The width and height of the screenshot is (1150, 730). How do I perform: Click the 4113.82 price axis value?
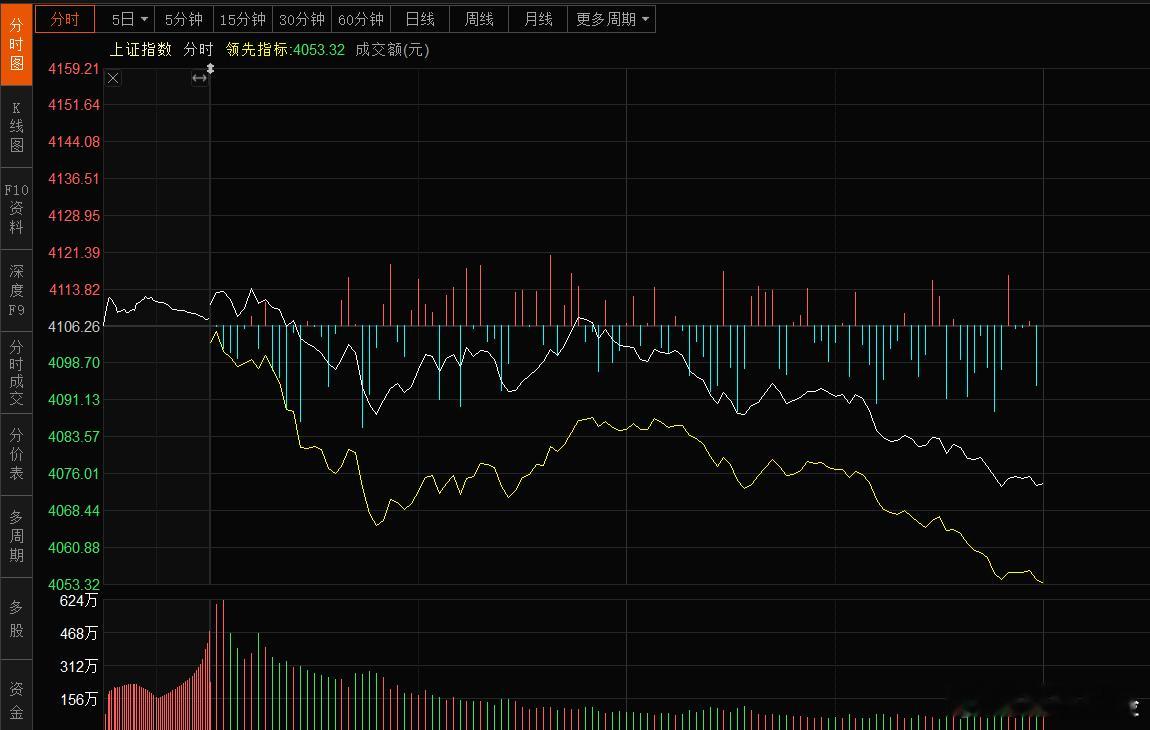[74, 290]
